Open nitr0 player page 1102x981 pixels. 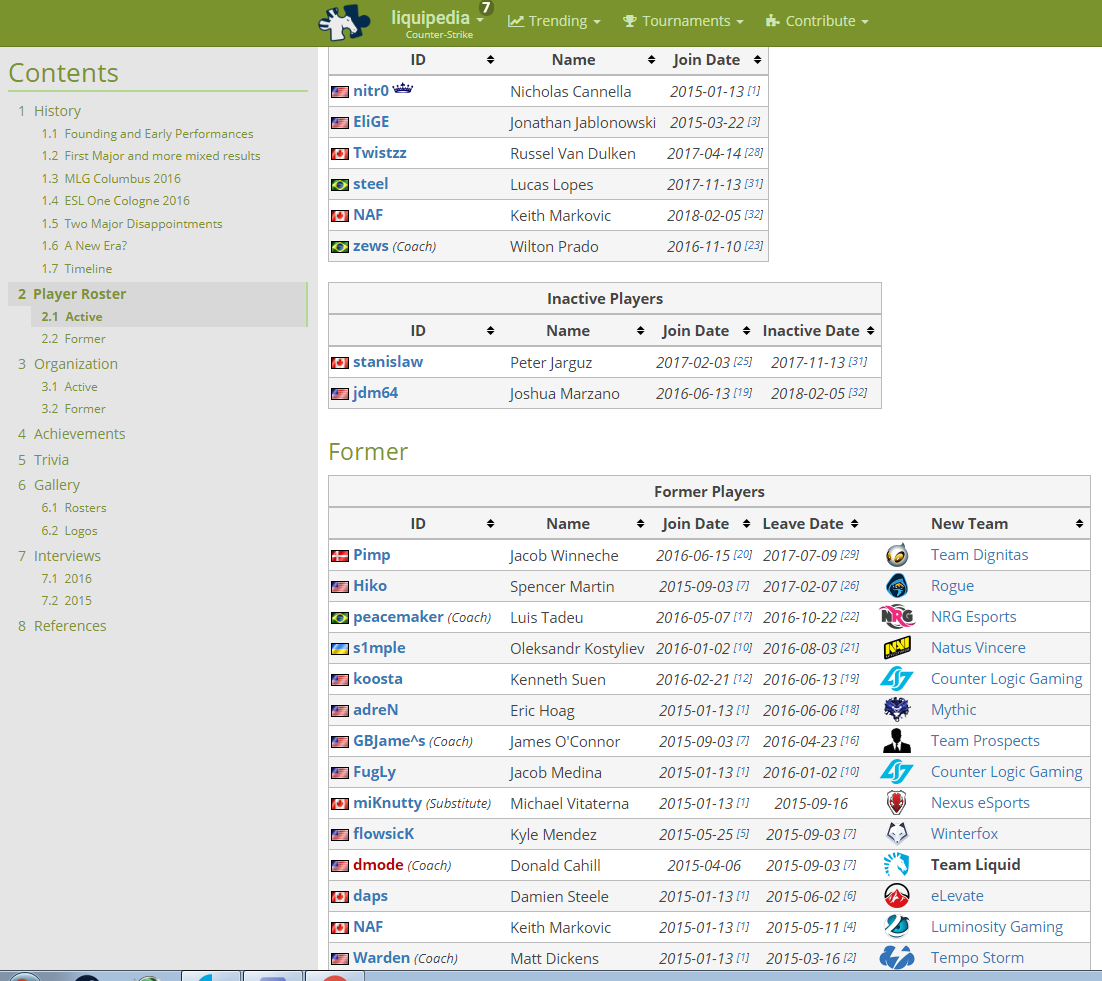(x=371, y=91)
